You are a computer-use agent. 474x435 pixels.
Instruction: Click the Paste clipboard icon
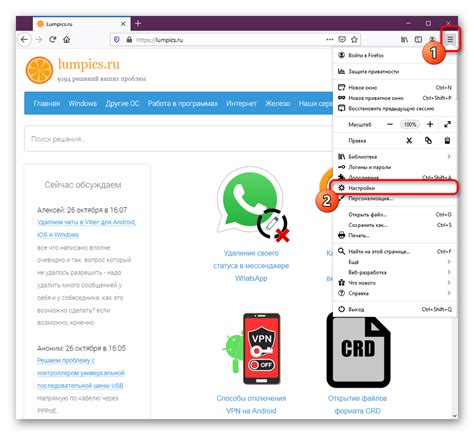coord(447,141)
